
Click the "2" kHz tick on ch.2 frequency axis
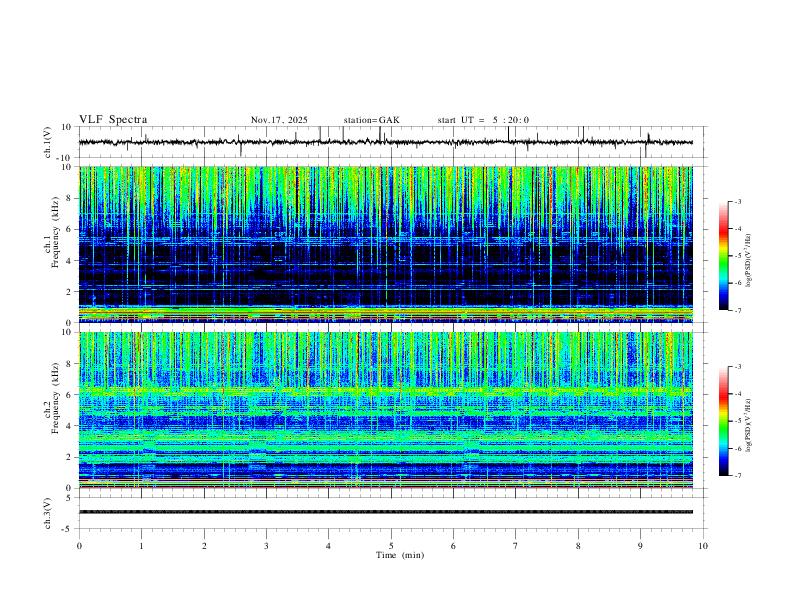tap(69, 457)
